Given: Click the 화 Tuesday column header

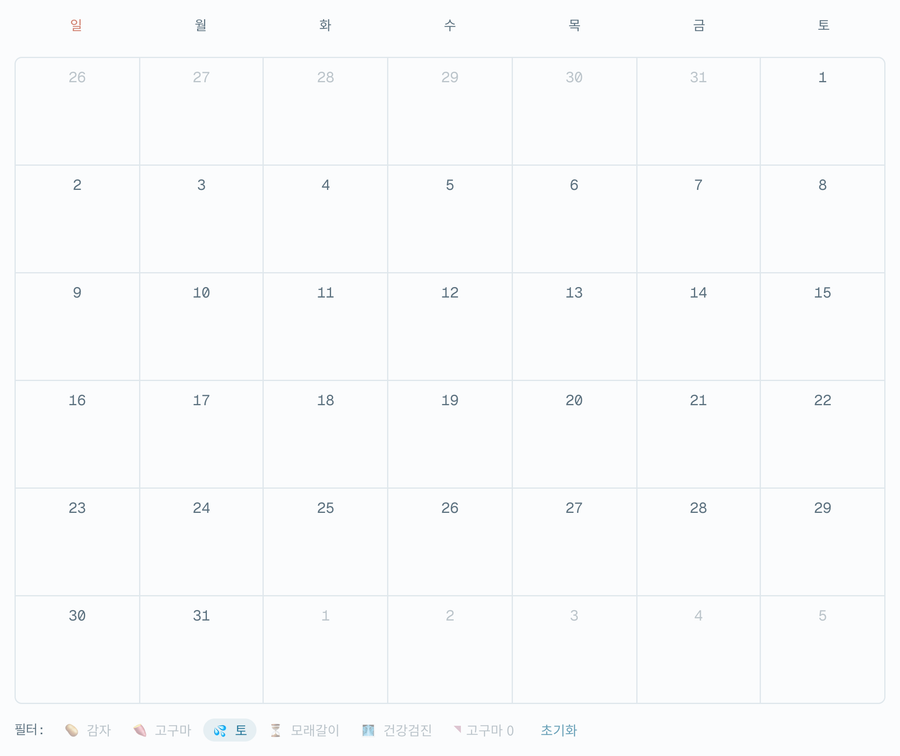Looking at the screenshot, I should (325, 25).
